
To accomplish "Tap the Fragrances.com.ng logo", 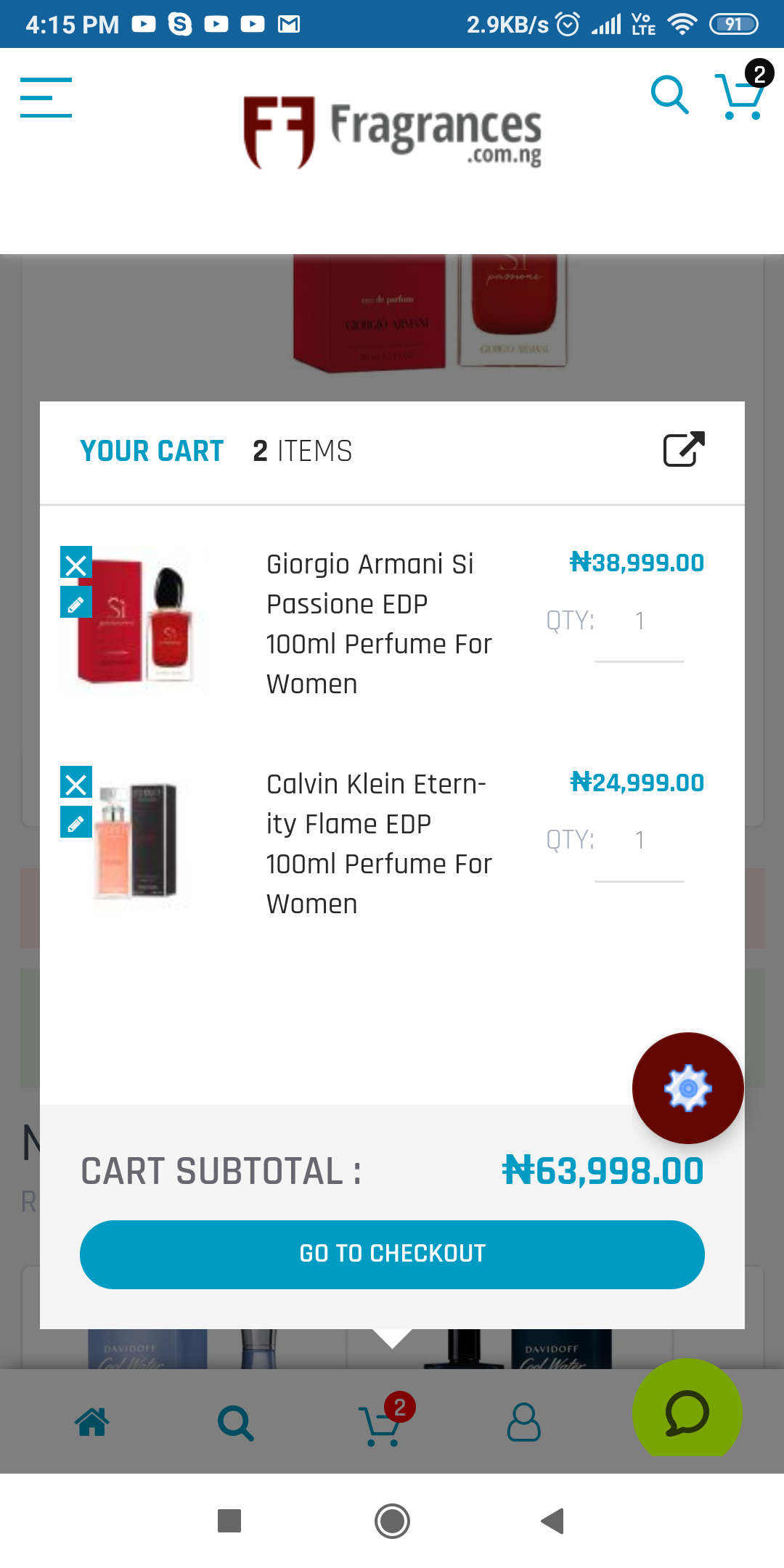I will [x=392, y=132].
